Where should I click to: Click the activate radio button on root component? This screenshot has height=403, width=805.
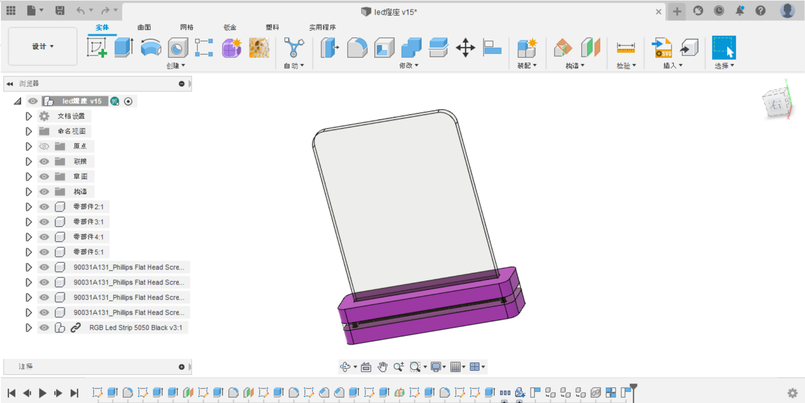click(x=128, y=101)
